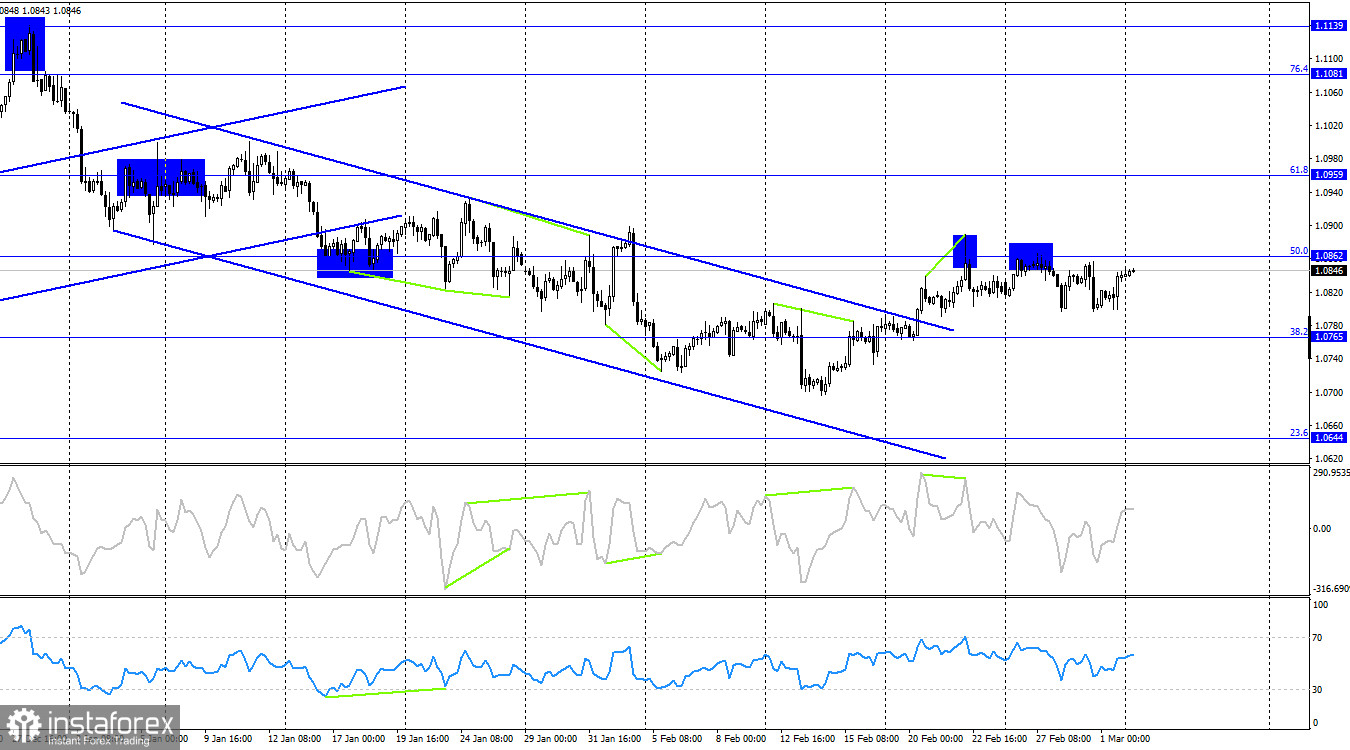
Task: Select the 76.4 Fibonacci level label
Action: (1298, 69)
